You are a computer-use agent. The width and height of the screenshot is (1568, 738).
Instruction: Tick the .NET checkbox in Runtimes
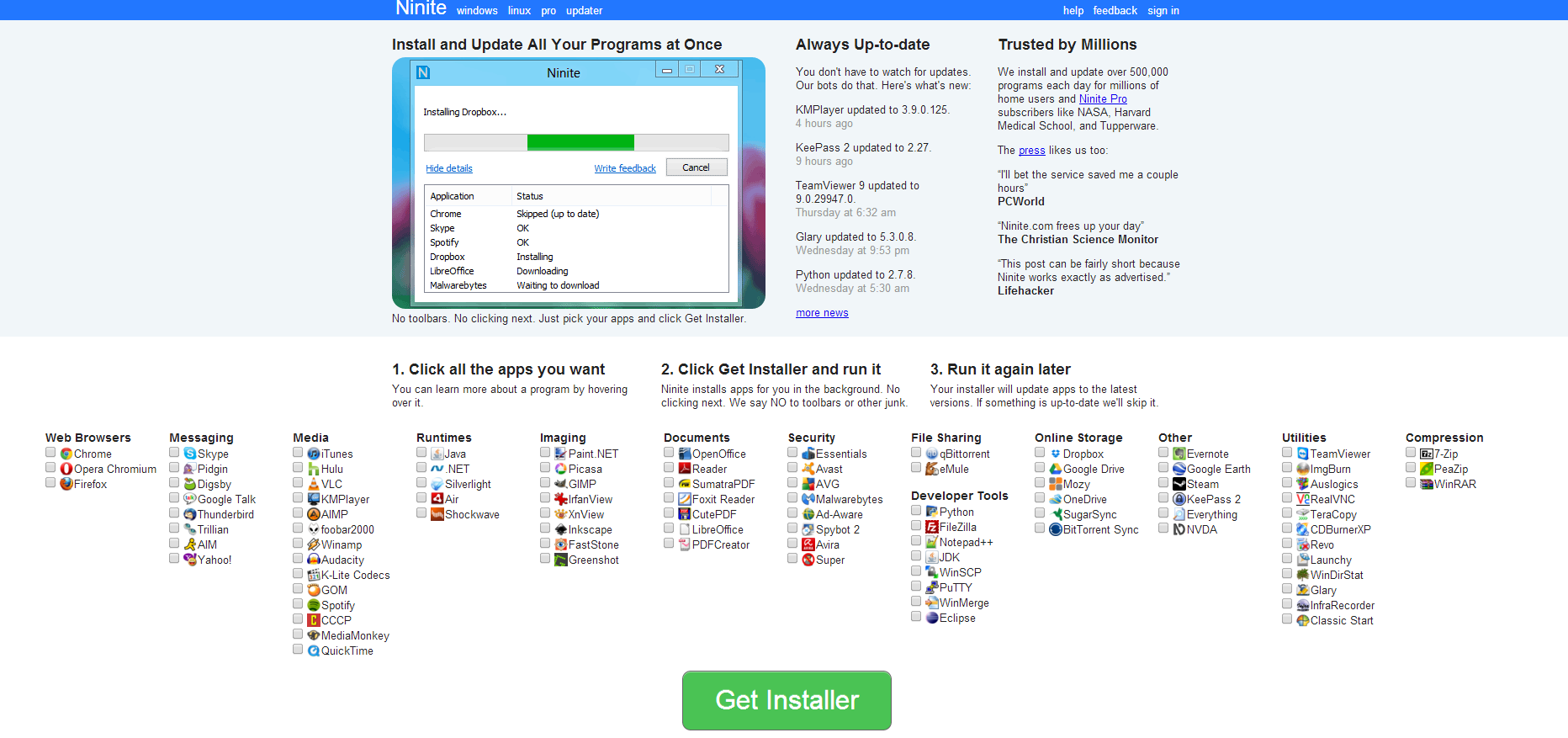[x=421, y=468]
